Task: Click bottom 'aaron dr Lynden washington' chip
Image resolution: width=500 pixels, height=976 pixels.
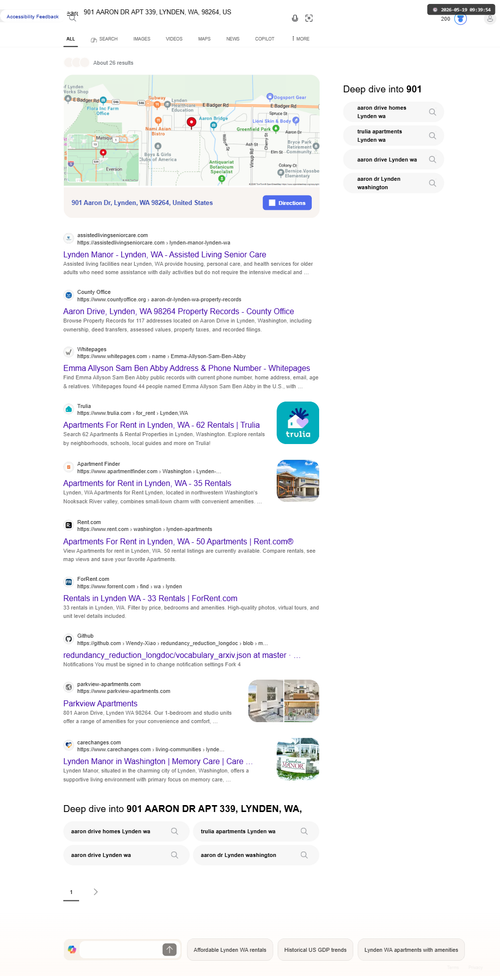Action: [x=256, y=855]
